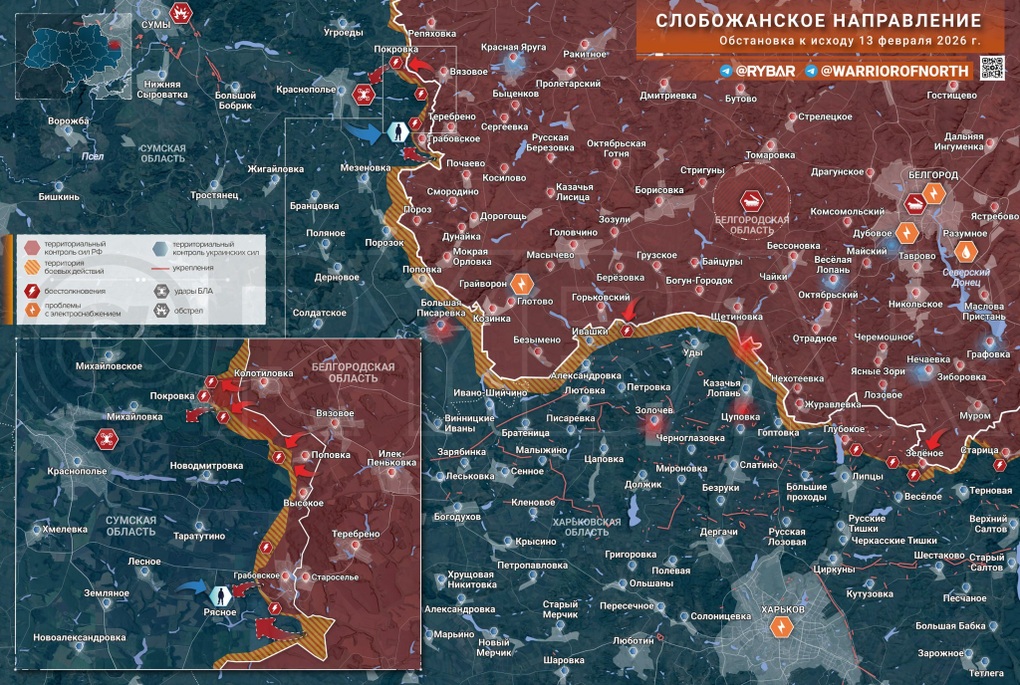This screenshot has height=685, width=1020.
Task: Click the clash icon near Ivashki
Action: click(628, 329)
